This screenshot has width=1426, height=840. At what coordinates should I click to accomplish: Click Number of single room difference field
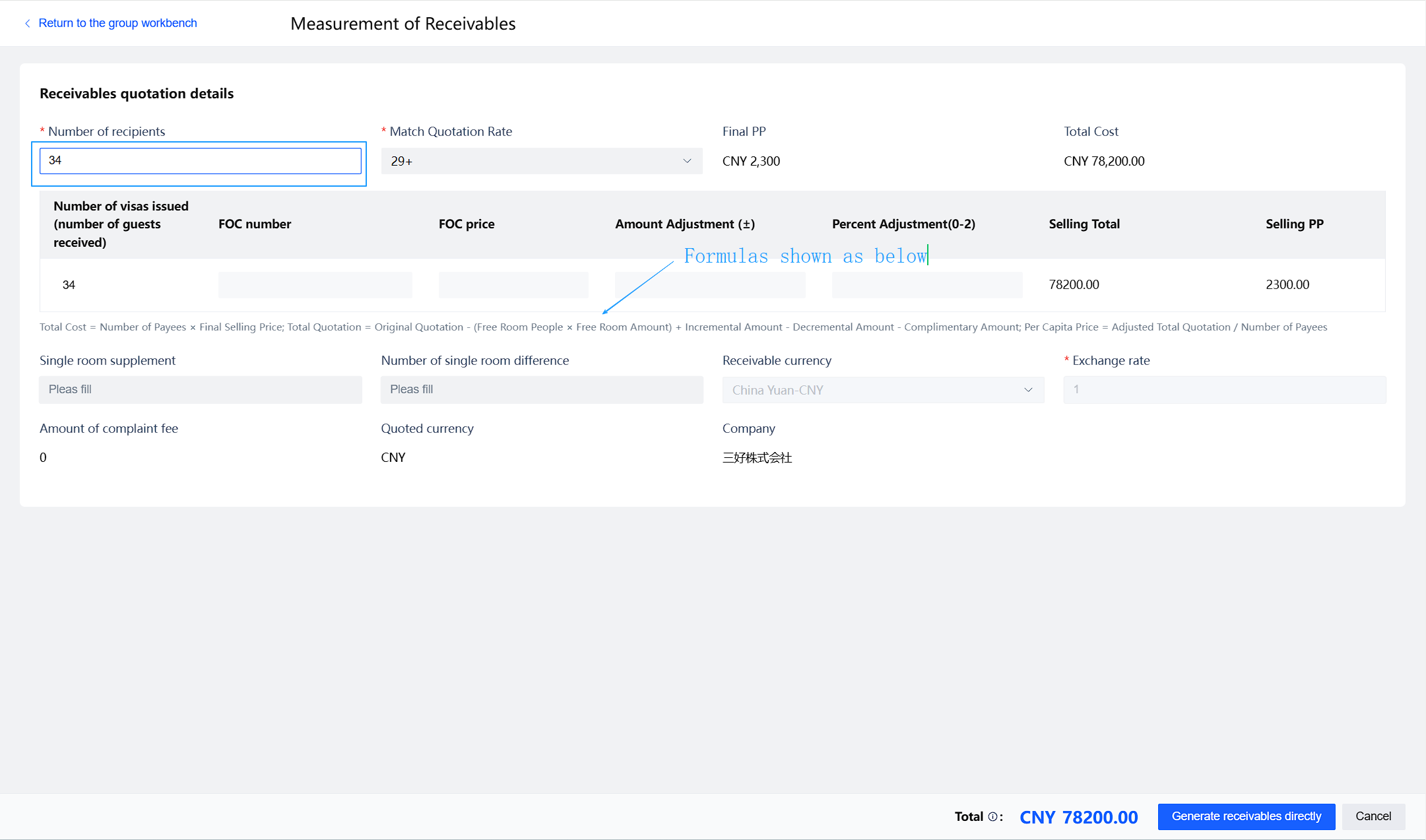pyautogui.click(x=542, y=389)
